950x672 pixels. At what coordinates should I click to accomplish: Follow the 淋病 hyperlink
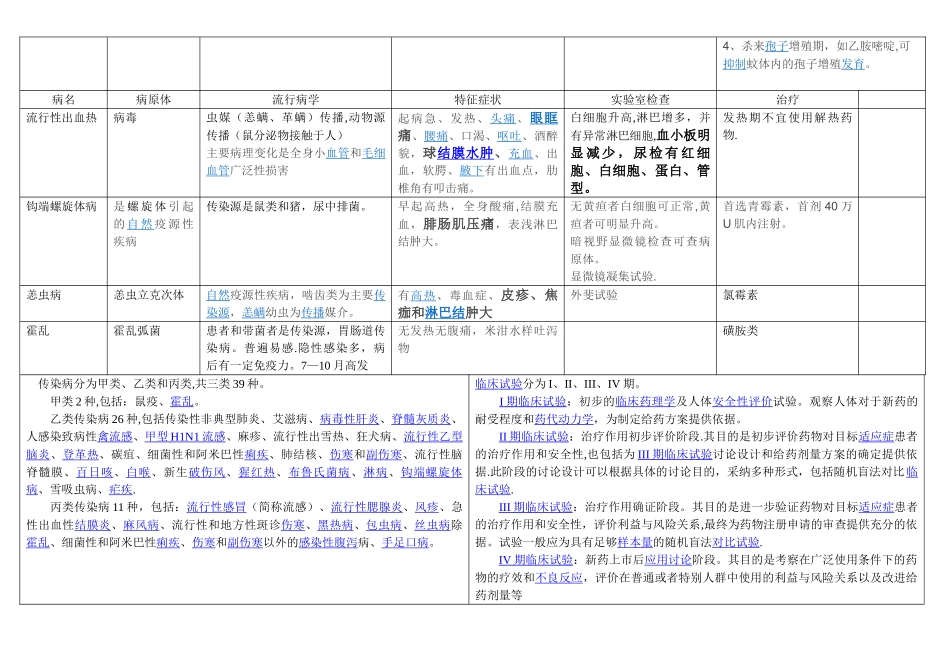(x=375, y=471)
